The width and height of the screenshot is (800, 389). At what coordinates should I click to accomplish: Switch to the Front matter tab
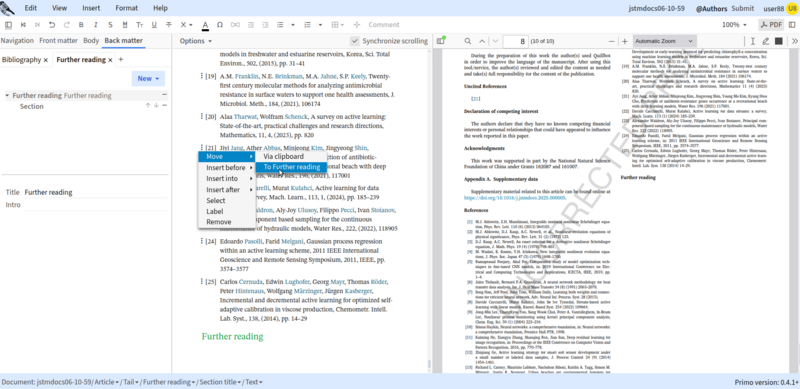pyautogui.click(x=58, y=41)
